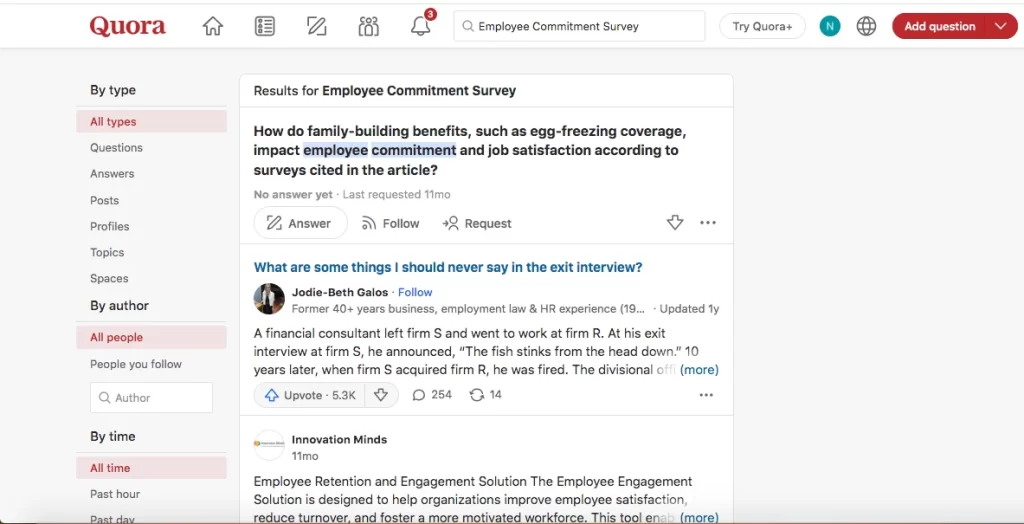Viewport: 1024px width, 524px height.
Task: Expand the Add question dropdown arrow
Action: 1001,26
